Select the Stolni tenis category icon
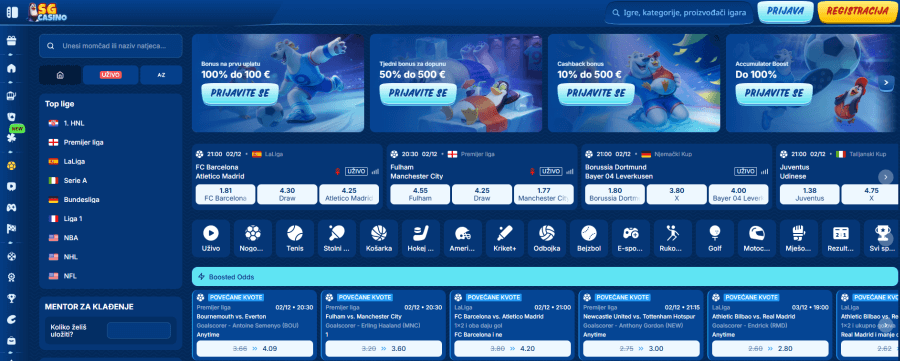The width and height of the screenshot is (900, 361). tap(337, 238)
